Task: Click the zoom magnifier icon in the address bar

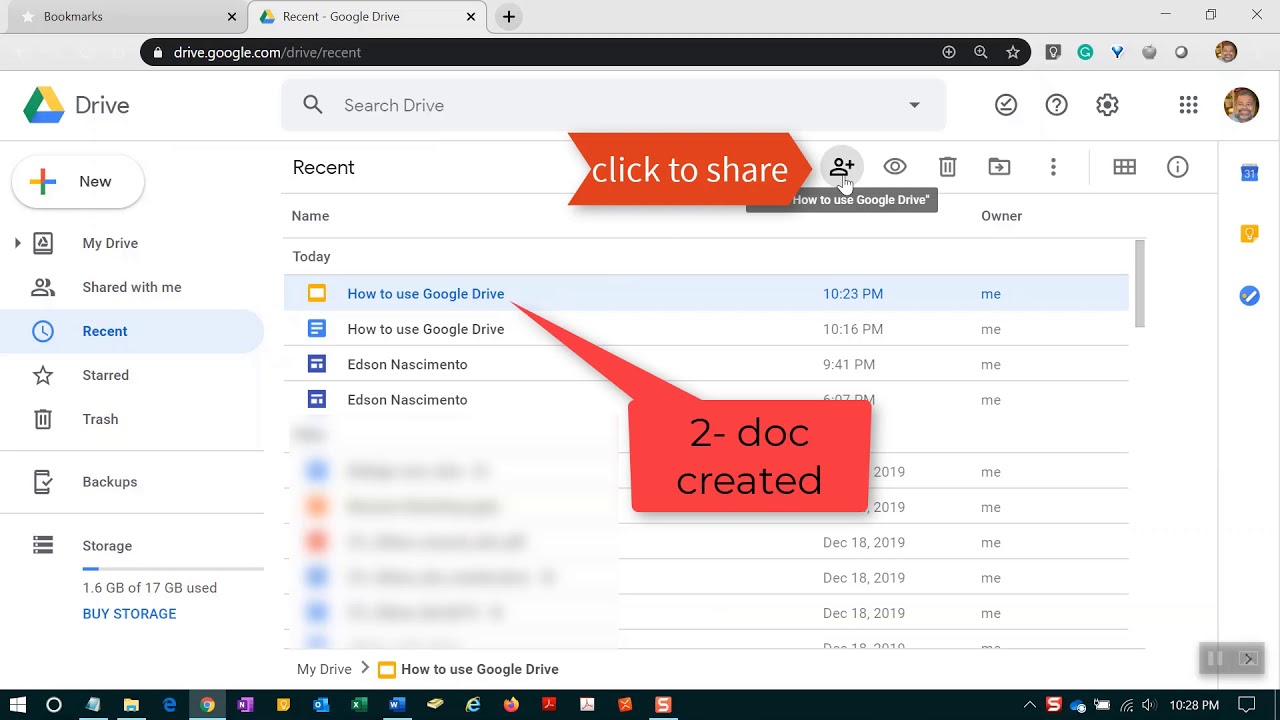Action: coord(981,52)
